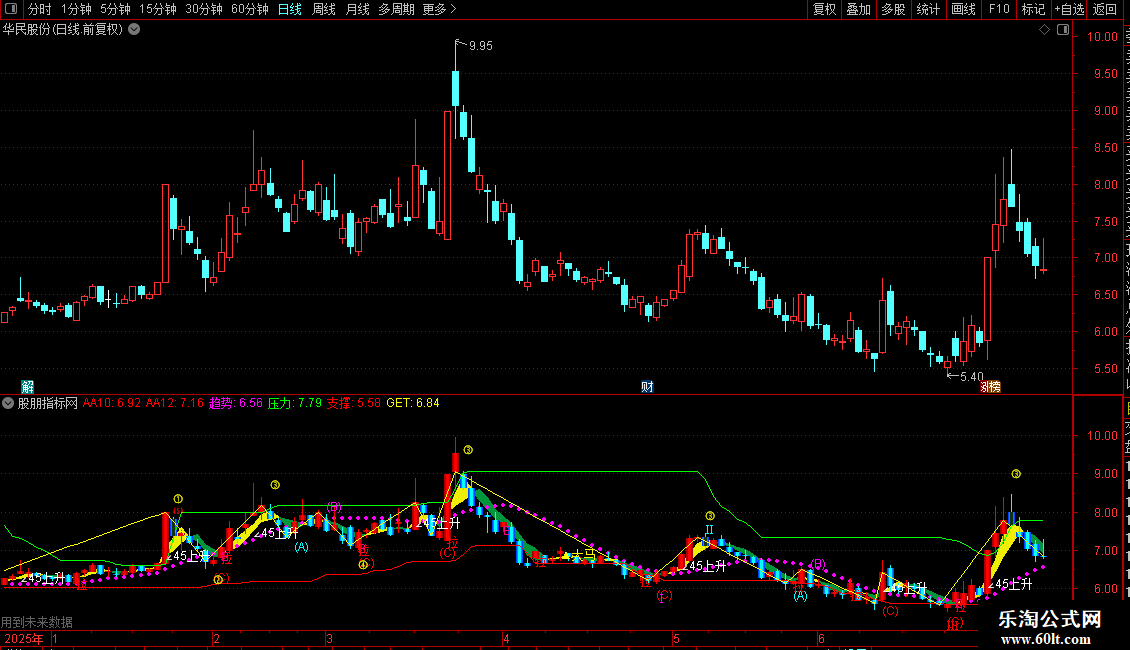
Task: Open the indicator dropdown beside 股朋指标网
Action: pyautogui.click(x=8, y=404)
